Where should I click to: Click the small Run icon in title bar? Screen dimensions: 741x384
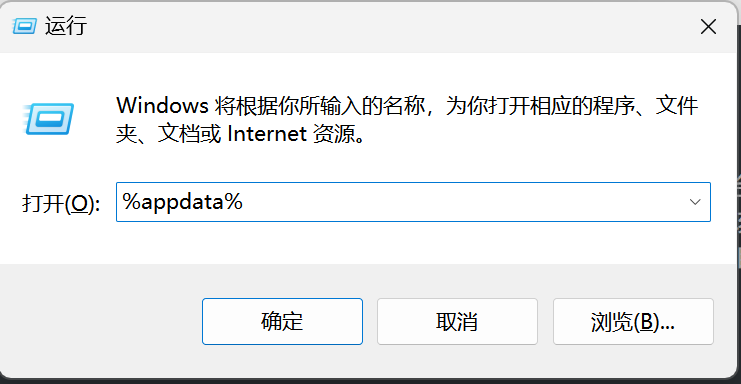coord(24,26)
